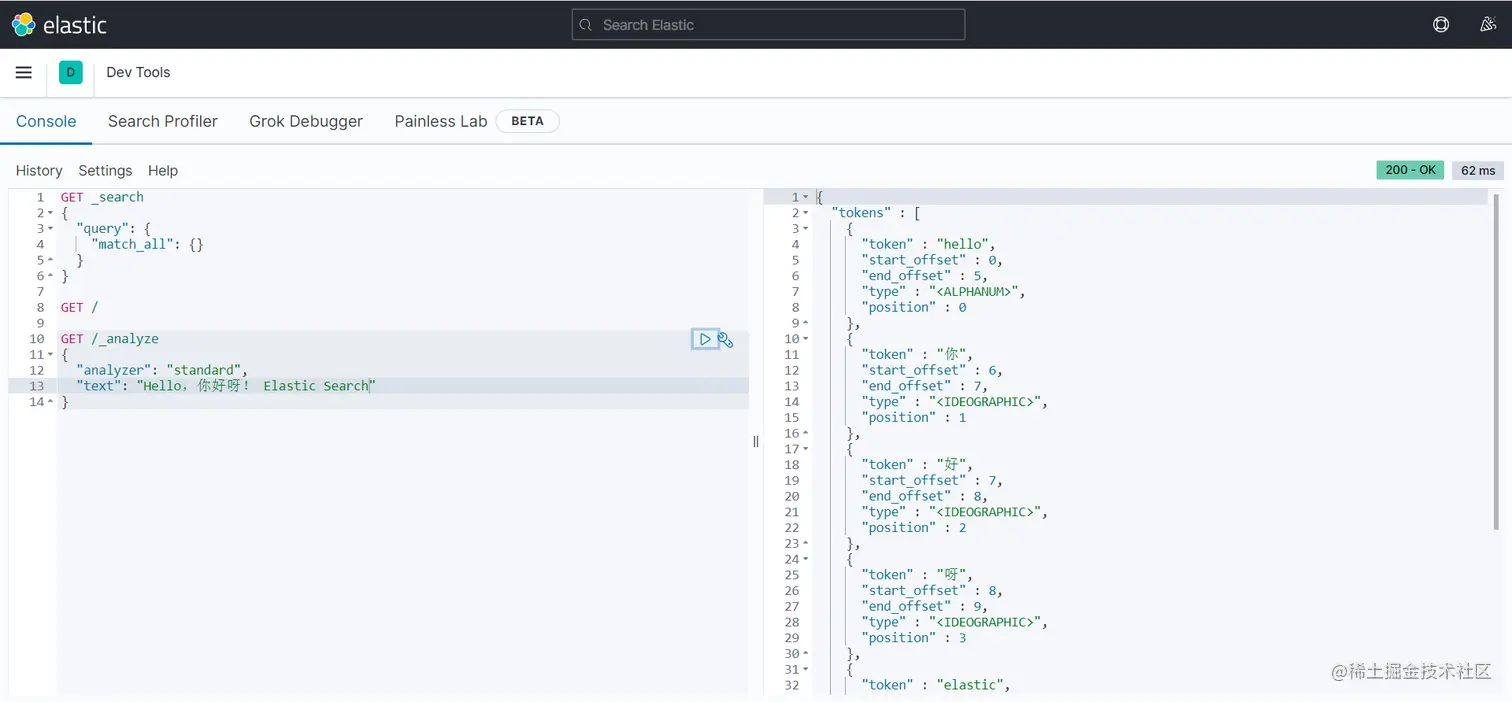Toggle the fold marker at editor line 6
1512x702 pixels.
pyautogui.click(x=50, y=276)
